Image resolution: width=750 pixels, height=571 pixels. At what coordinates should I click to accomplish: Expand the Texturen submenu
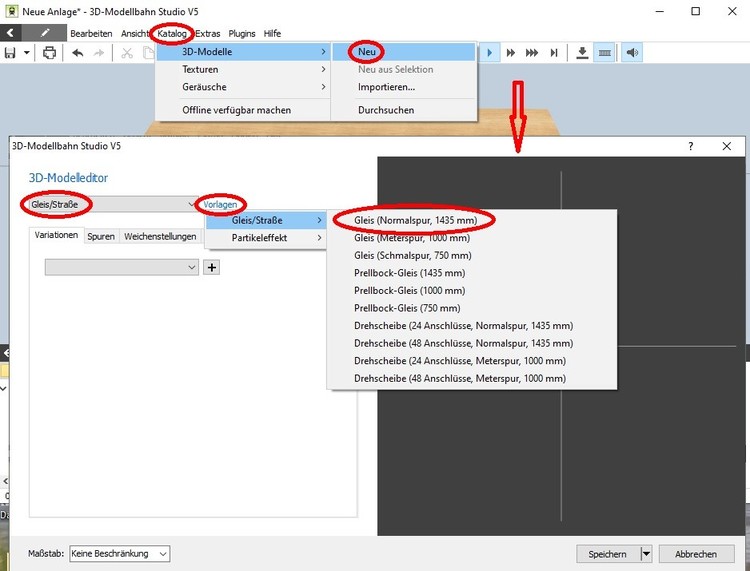click(243, 69)
